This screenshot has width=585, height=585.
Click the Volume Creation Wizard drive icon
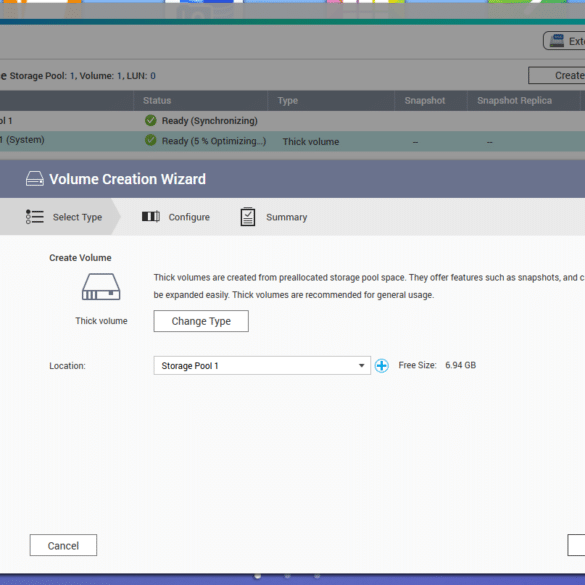pyautogui.click(x=35, y=179)
